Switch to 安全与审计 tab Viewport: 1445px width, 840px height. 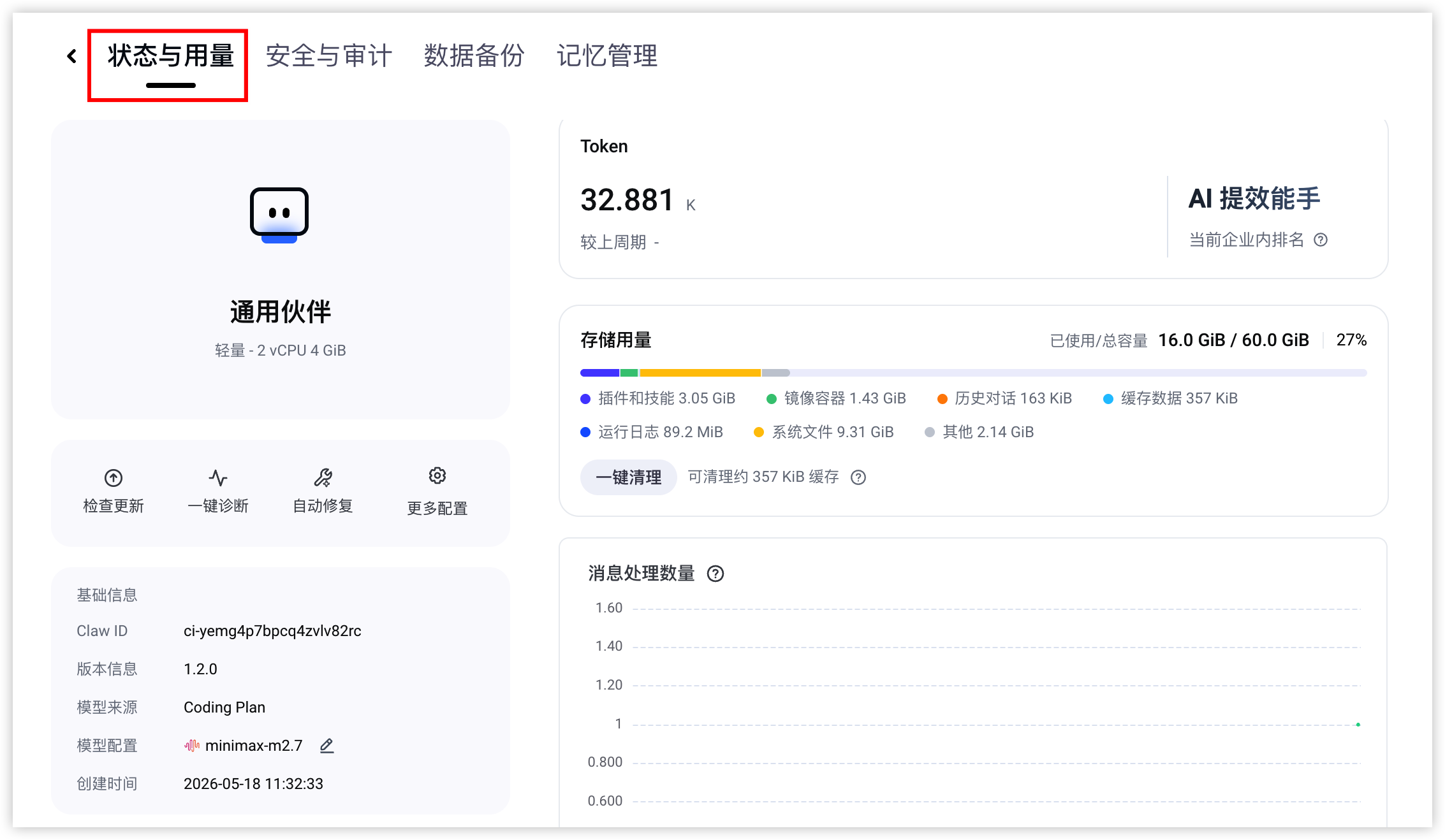point(328,56)
